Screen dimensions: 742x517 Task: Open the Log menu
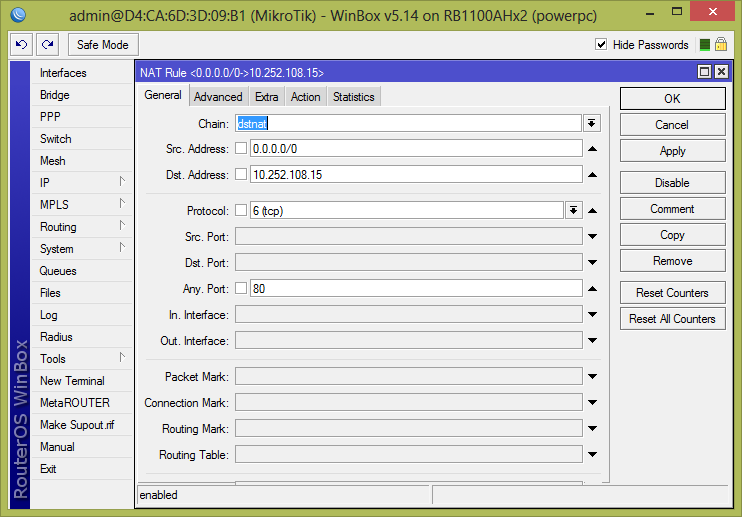coord(82,315)
